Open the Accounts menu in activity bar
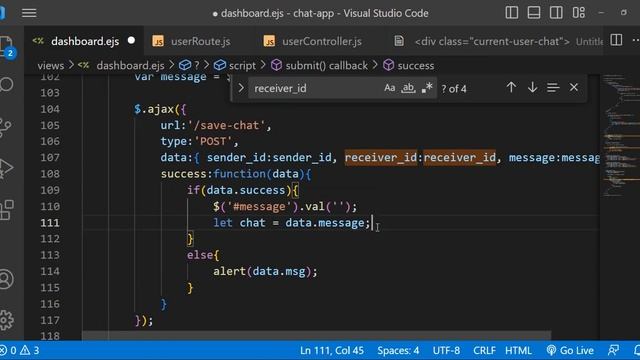The height and width of the screenshot is (360, 640). coord(7,279)
